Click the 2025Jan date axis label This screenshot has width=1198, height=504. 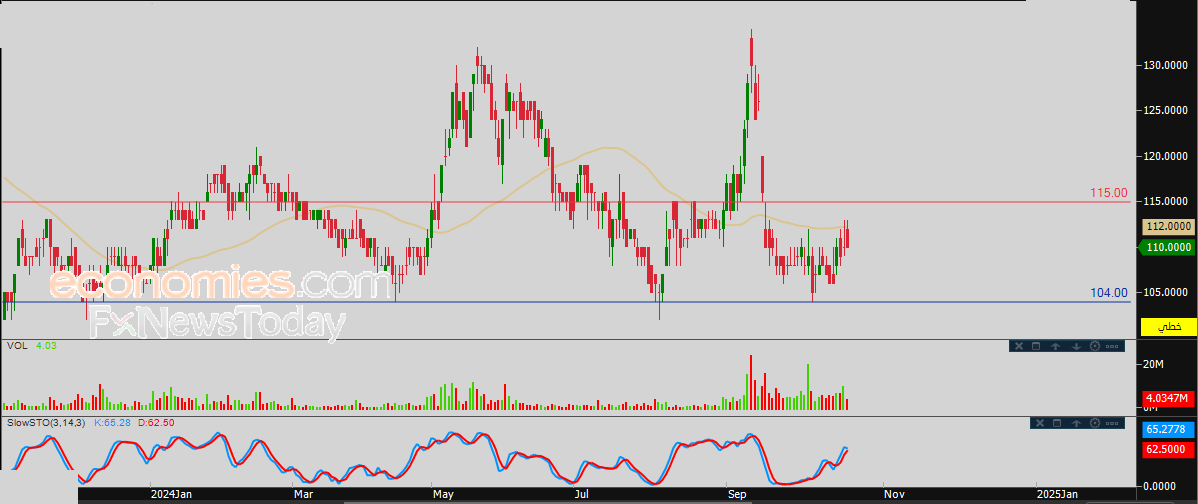(1057, 495)
